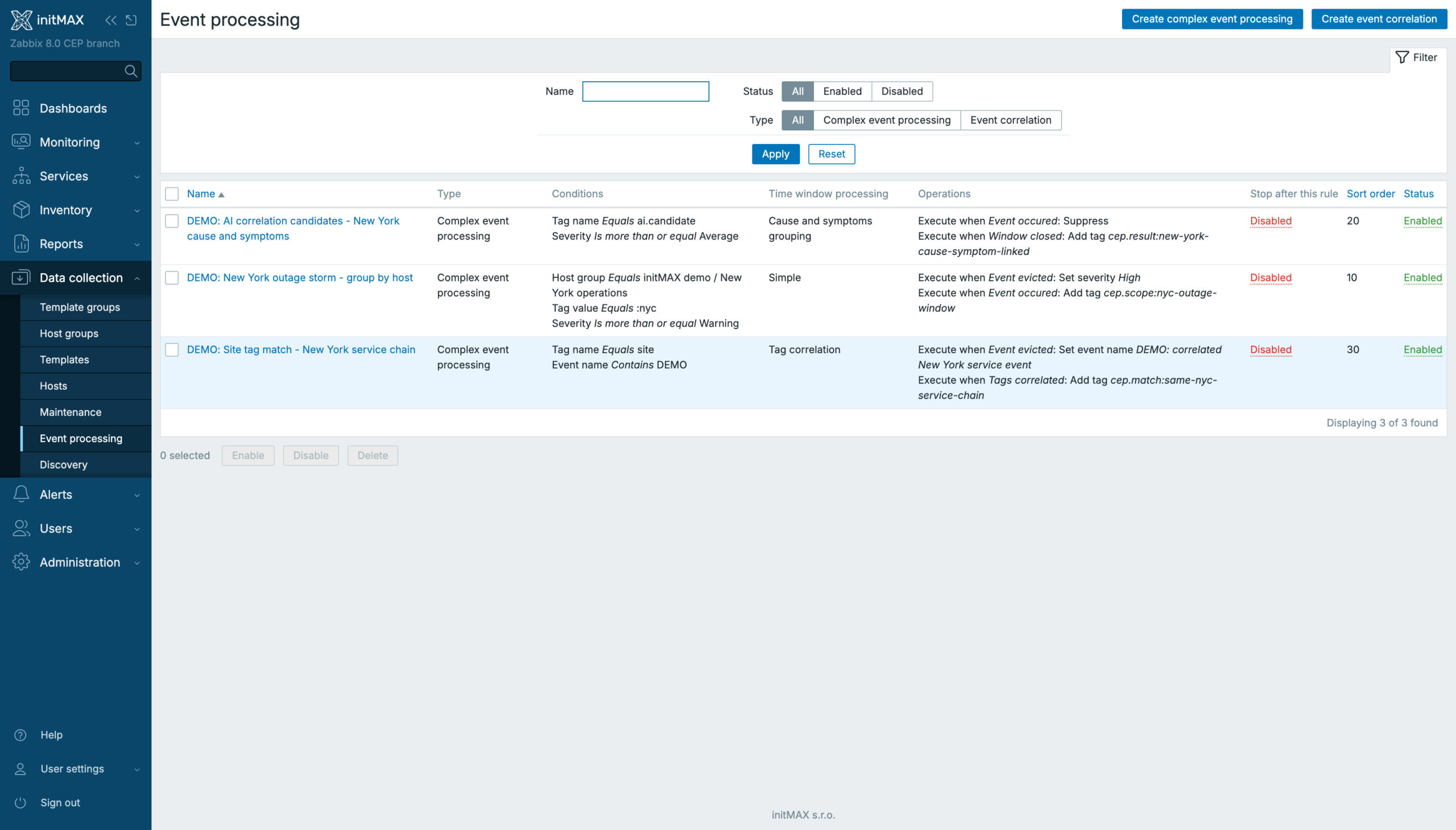Image resolution: width=1456 pixels, height=830 pixels.
Task: Click the Alerts bell icon
Action: click(x=21, y=494)
